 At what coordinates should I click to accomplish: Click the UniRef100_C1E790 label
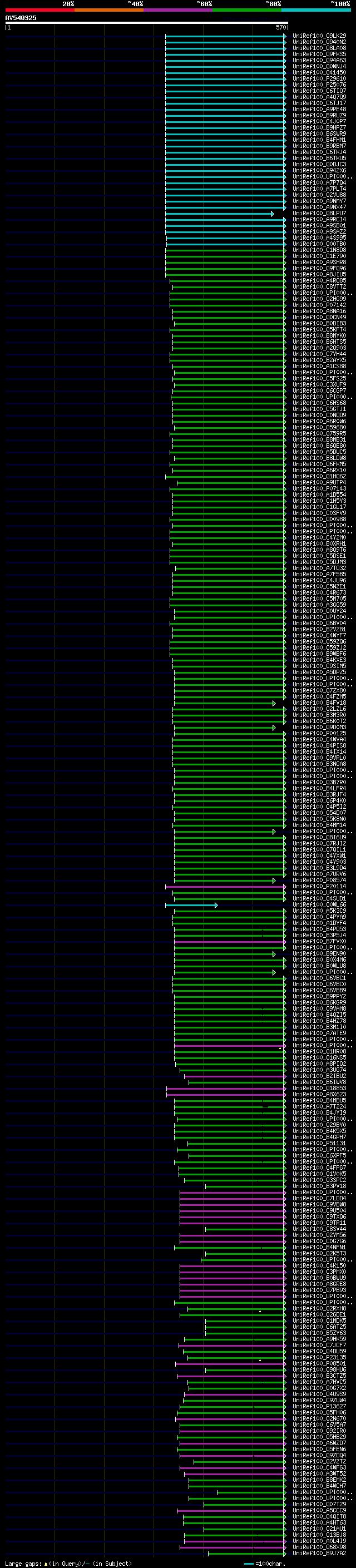click(319, 256)
